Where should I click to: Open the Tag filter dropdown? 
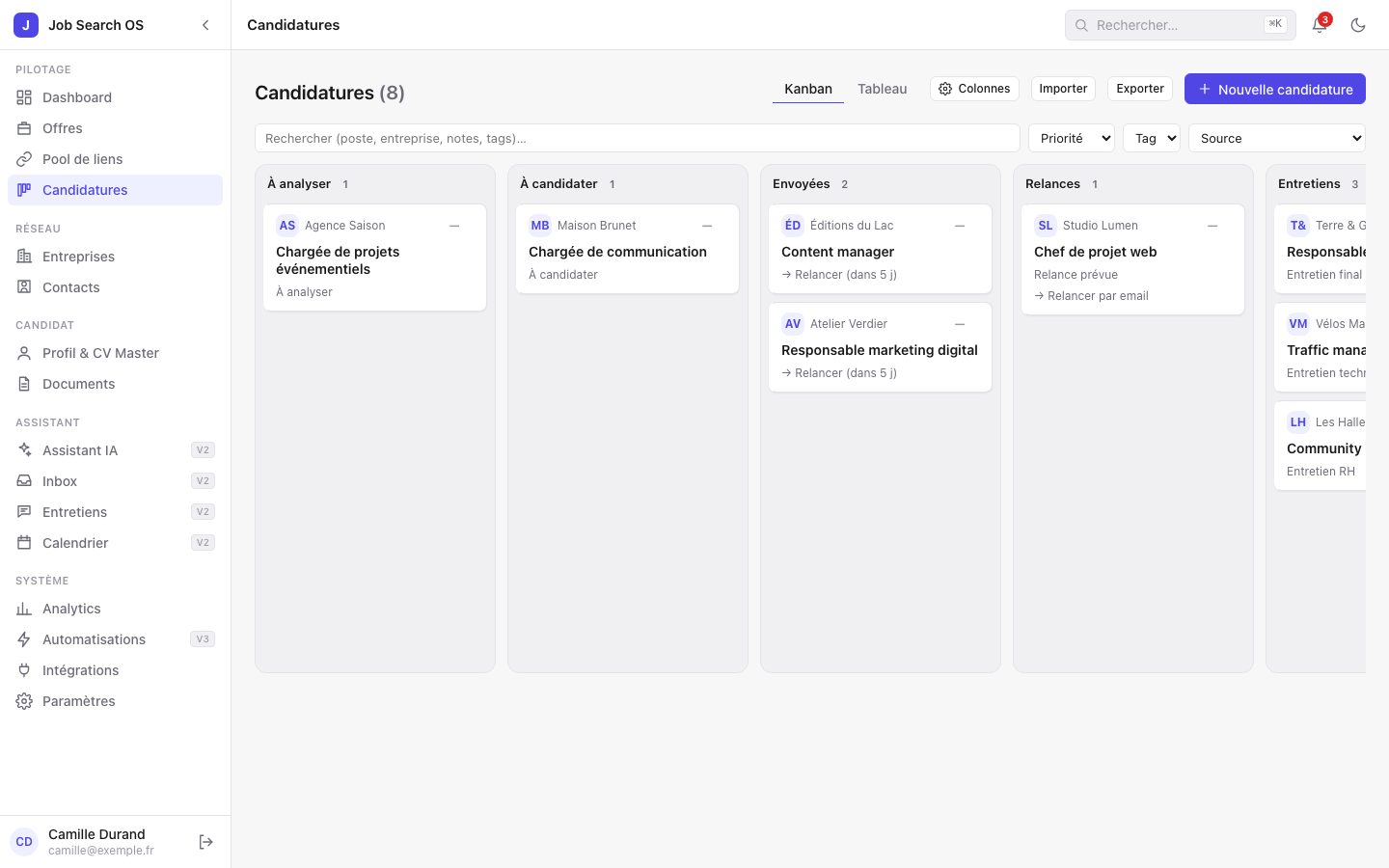tap(1152, 138)
